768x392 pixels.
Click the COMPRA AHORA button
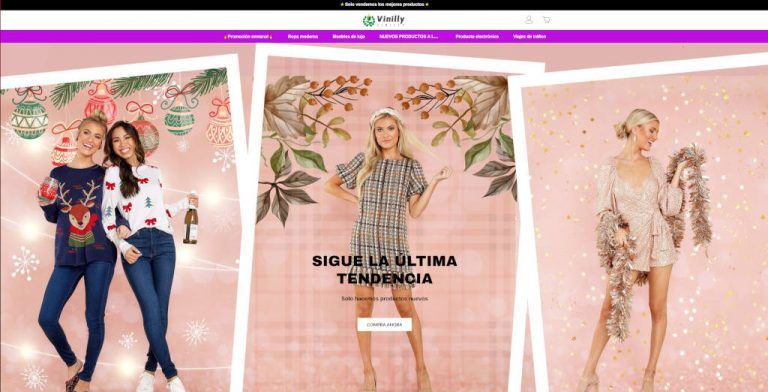point(384,324)
